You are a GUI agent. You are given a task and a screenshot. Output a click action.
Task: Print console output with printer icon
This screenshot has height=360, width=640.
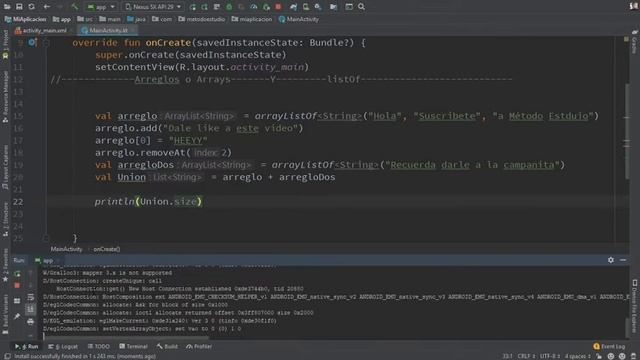tap(31, 322)
